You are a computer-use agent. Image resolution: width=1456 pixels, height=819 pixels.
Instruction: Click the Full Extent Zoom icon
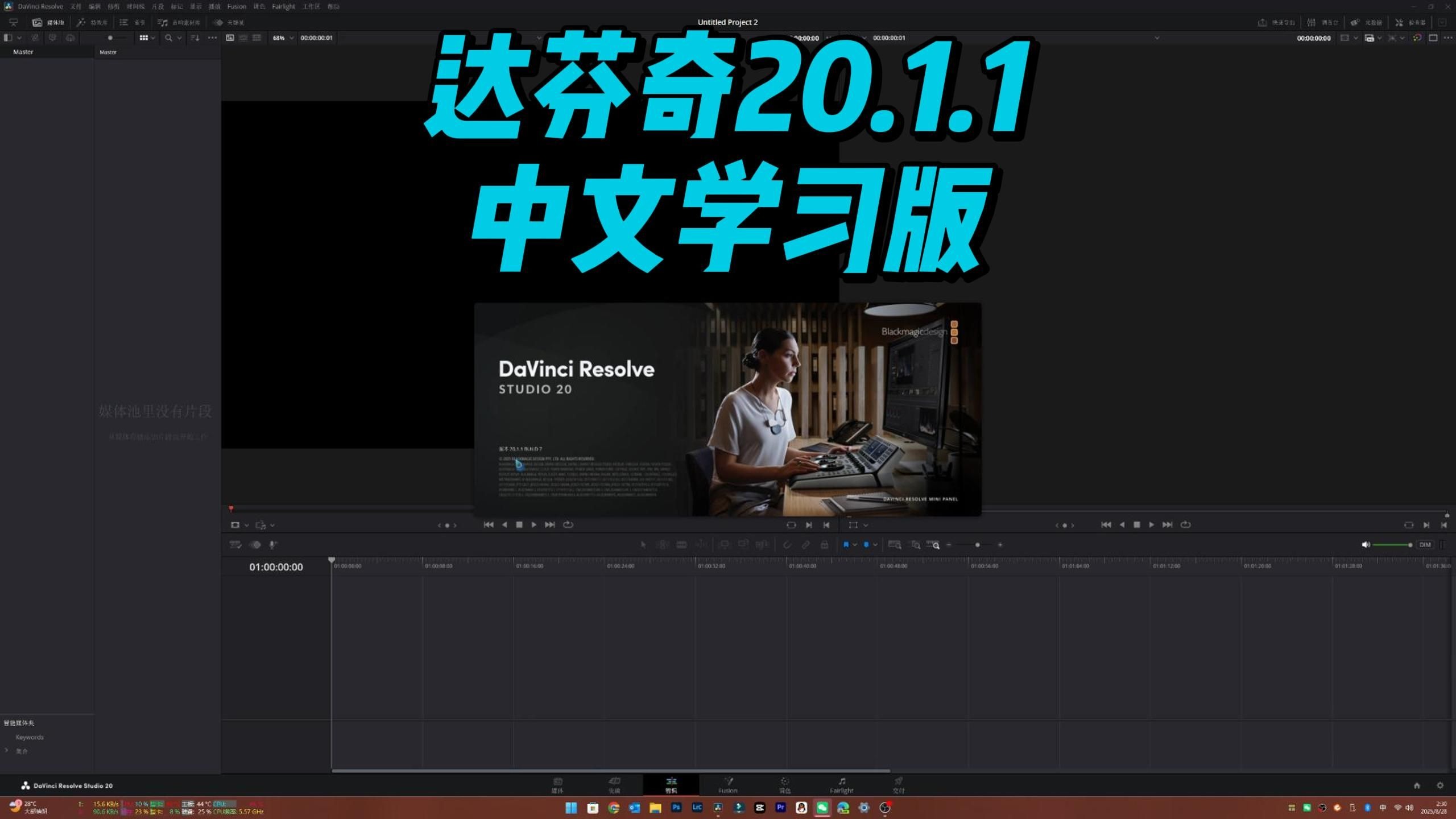895,544
